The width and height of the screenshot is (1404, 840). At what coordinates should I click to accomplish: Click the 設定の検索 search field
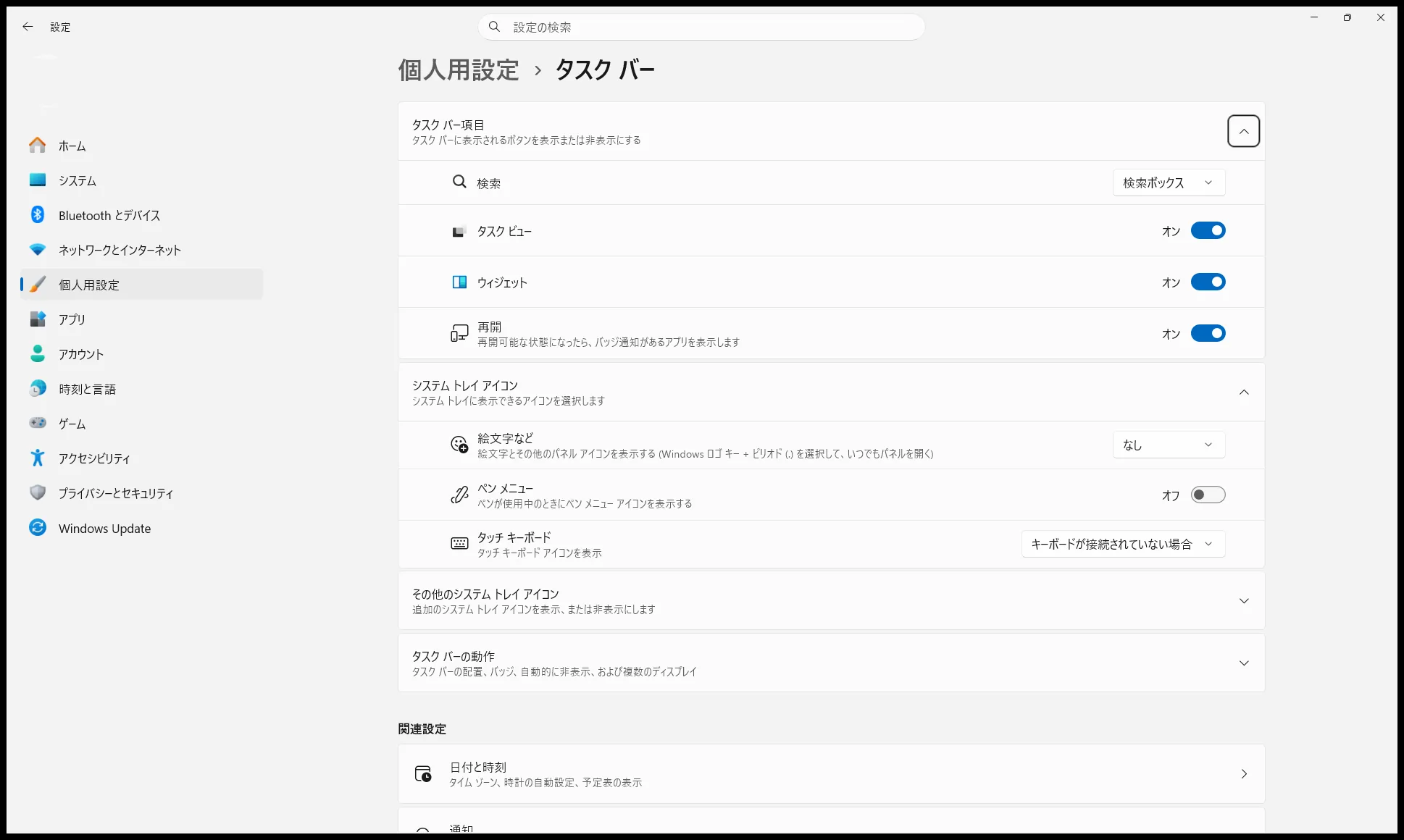pyautogui.click(x=701, y=27)
